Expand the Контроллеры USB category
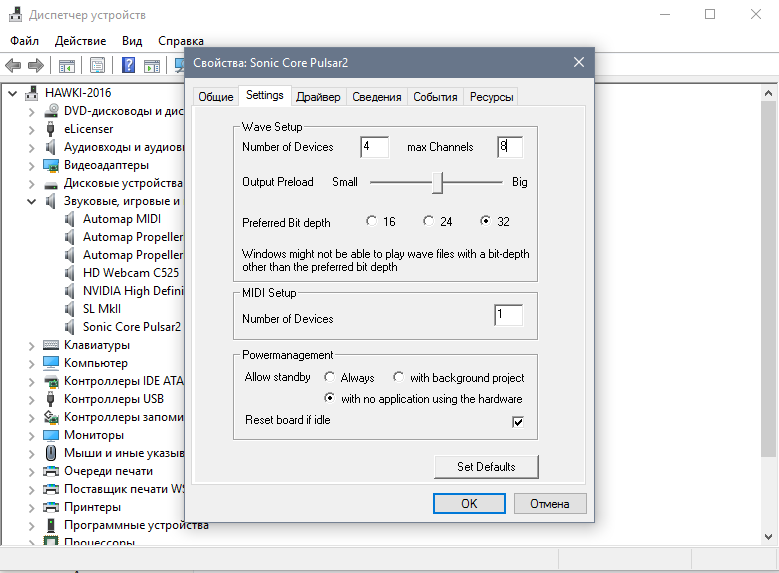 click(x=32, y=400)
